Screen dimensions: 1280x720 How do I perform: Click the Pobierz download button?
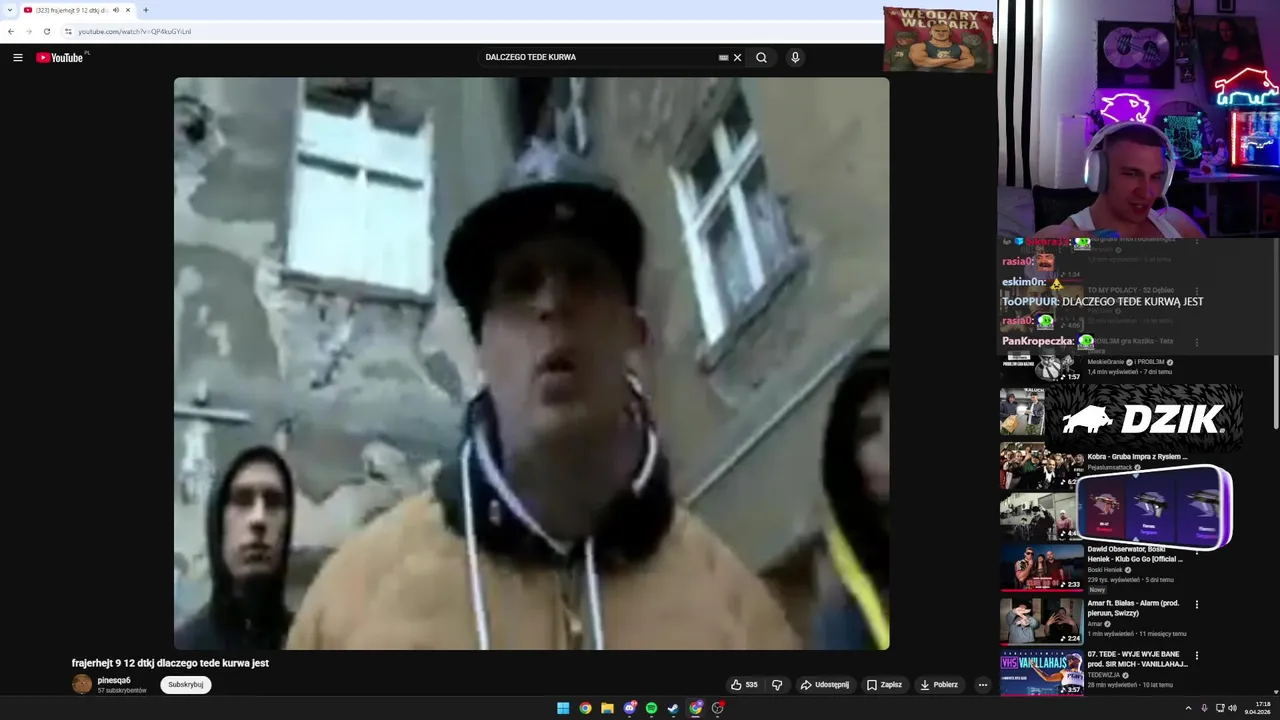coord(939,685)
